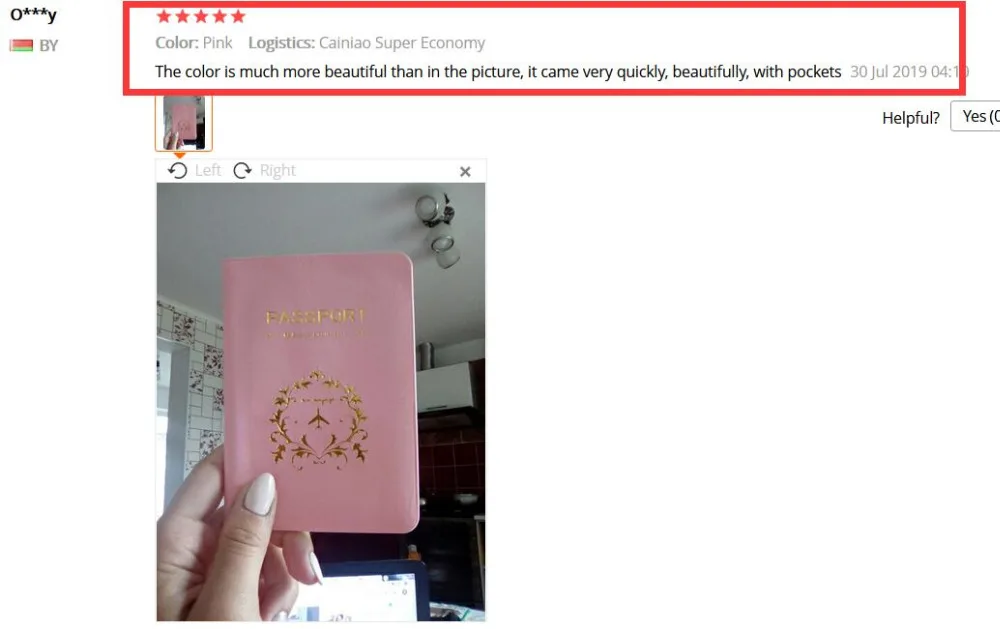
Task: Select the "Left" rotate label
Action: point(208,170)
